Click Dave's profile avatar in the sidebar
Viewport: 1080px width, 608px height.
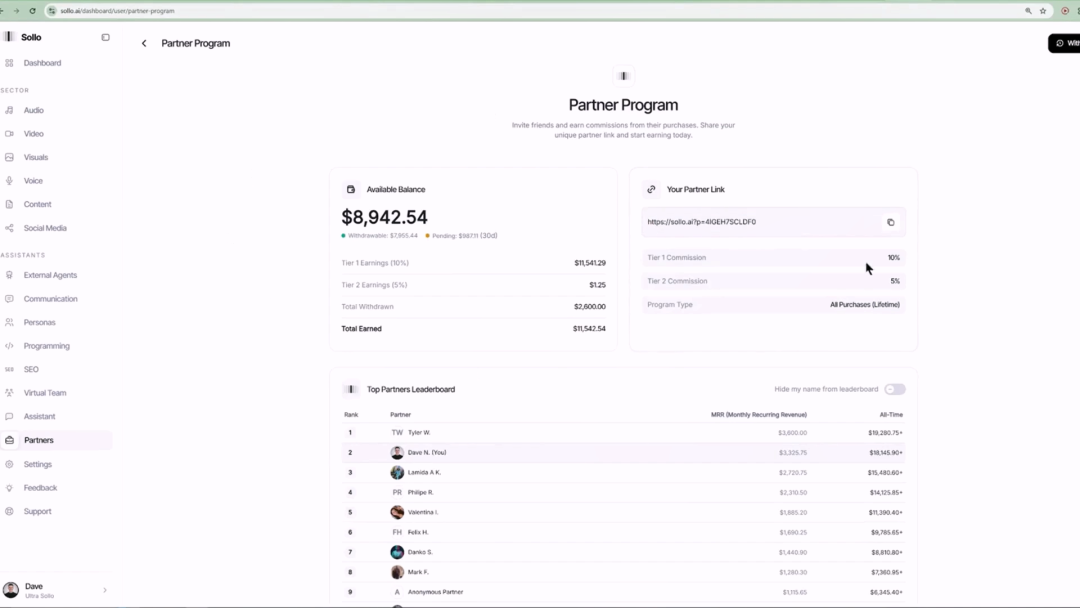(x=11, y=590)
